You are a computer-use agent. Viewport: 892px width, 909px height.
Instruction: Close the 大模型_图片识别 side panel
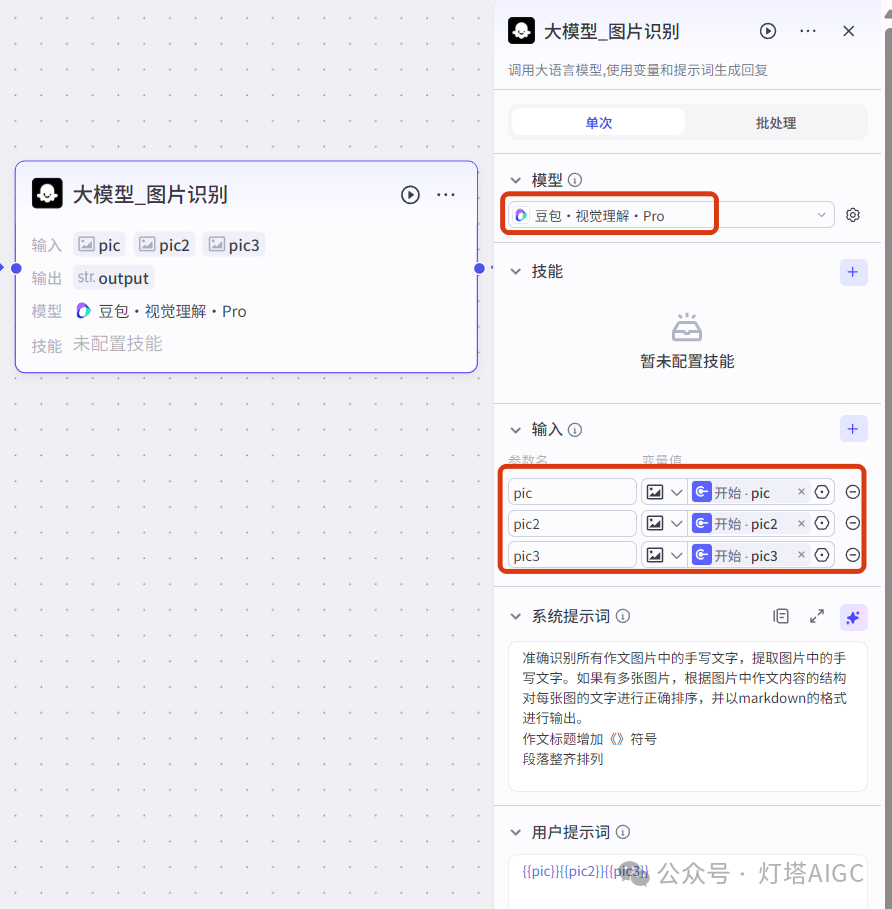(x=849, y=31)
